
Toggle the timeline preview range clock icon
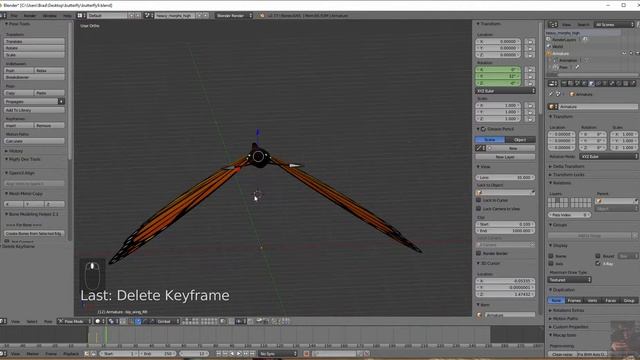tap(87, 353)
